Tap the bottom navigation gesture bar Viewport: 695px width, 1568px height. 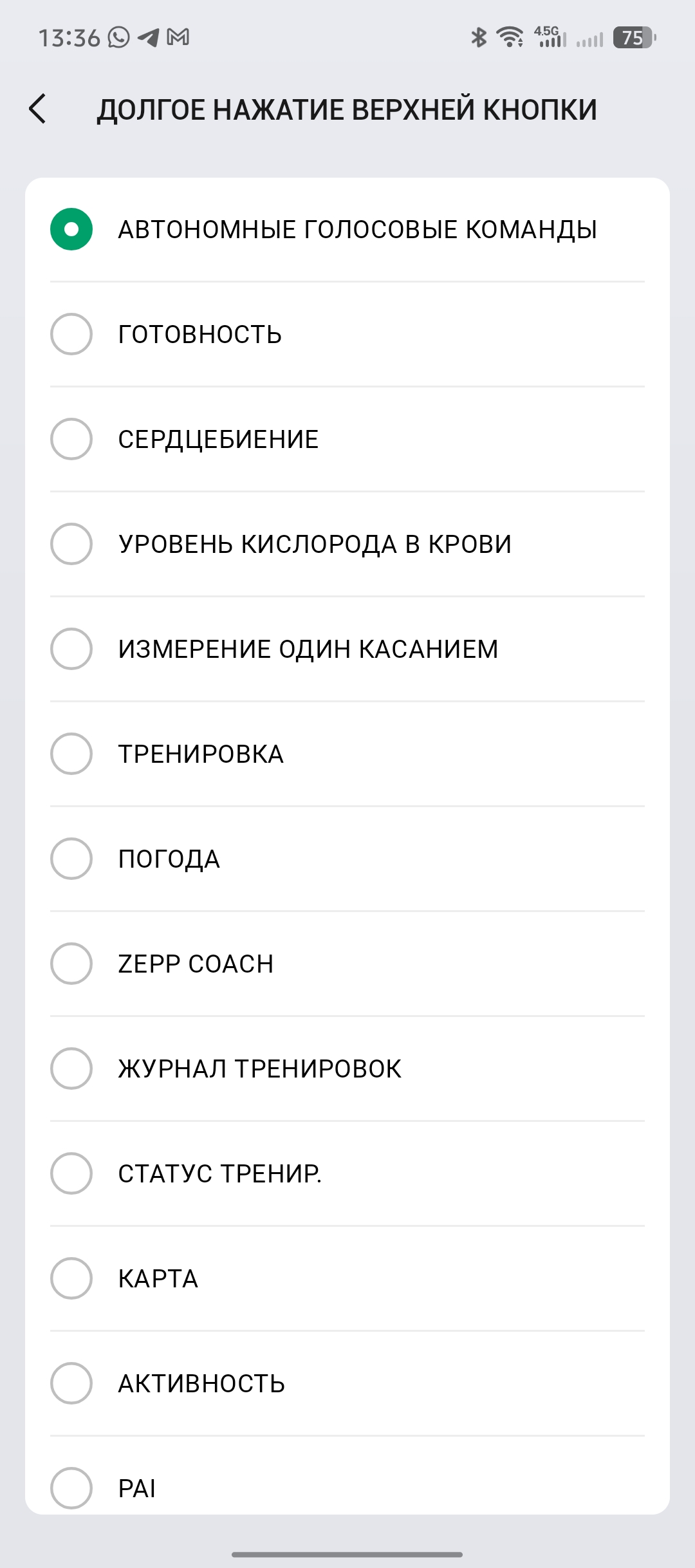[347, 1554]
